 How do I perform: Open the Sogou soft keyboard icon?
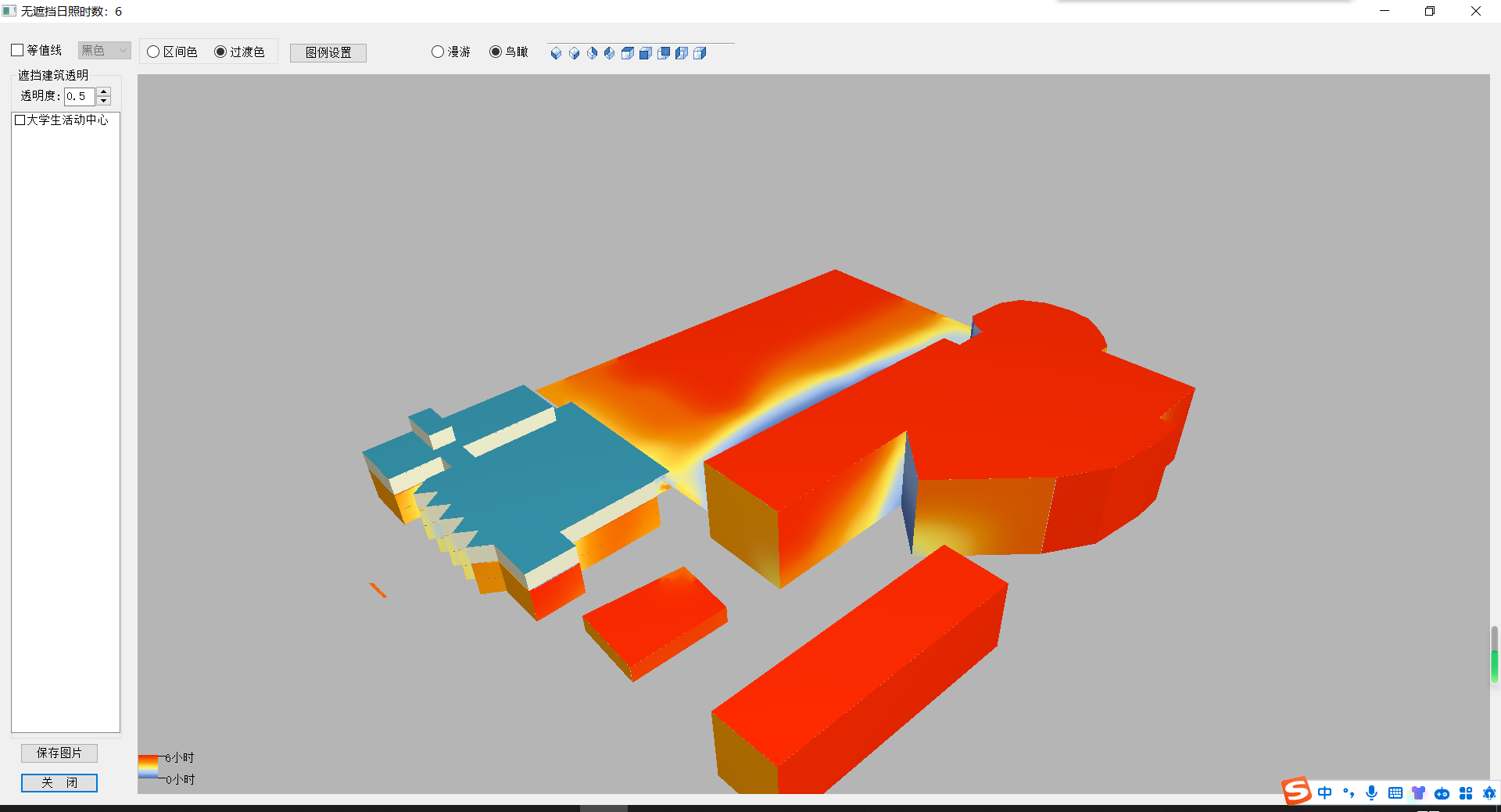(1395, 793)
